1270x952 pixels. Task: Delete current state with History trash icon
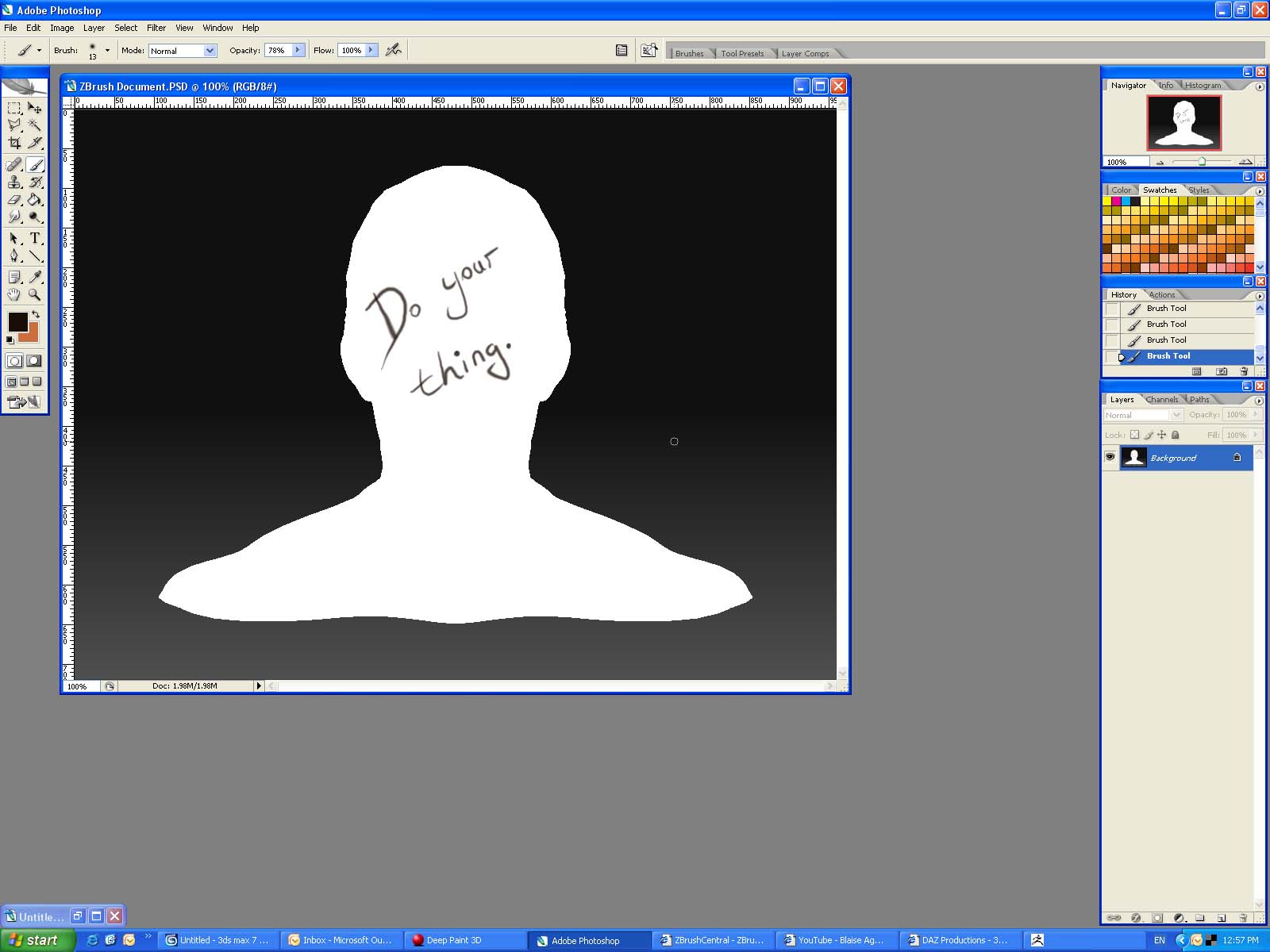[1243, 371]
